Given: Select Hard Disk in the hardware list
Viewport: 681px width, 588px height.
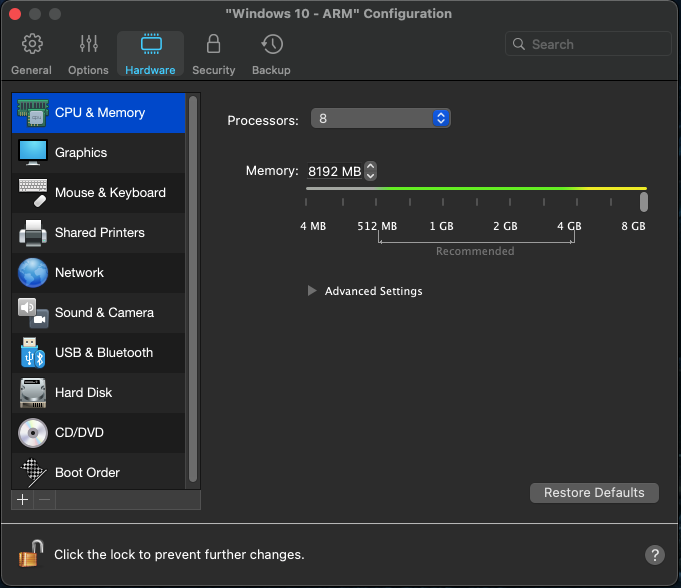Looking at the screenshot, I should pos(99,393).
